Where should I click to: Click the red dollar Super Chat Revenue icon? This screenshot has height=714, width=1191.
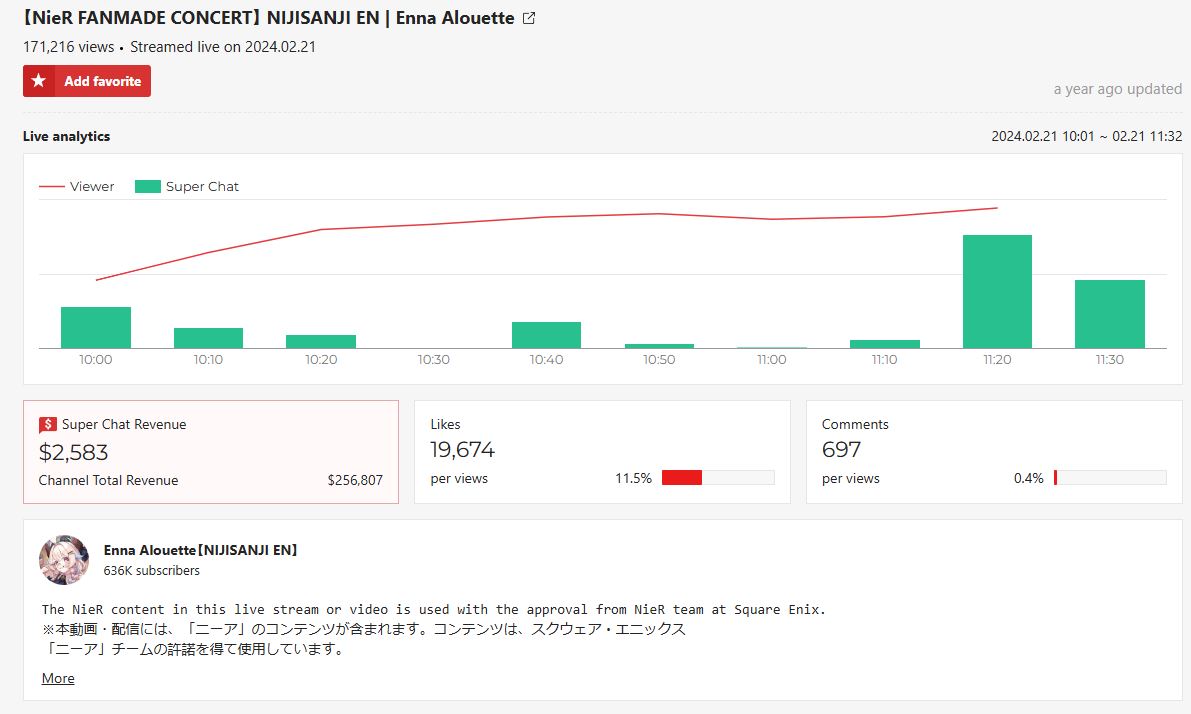click(x=48, y=425)
